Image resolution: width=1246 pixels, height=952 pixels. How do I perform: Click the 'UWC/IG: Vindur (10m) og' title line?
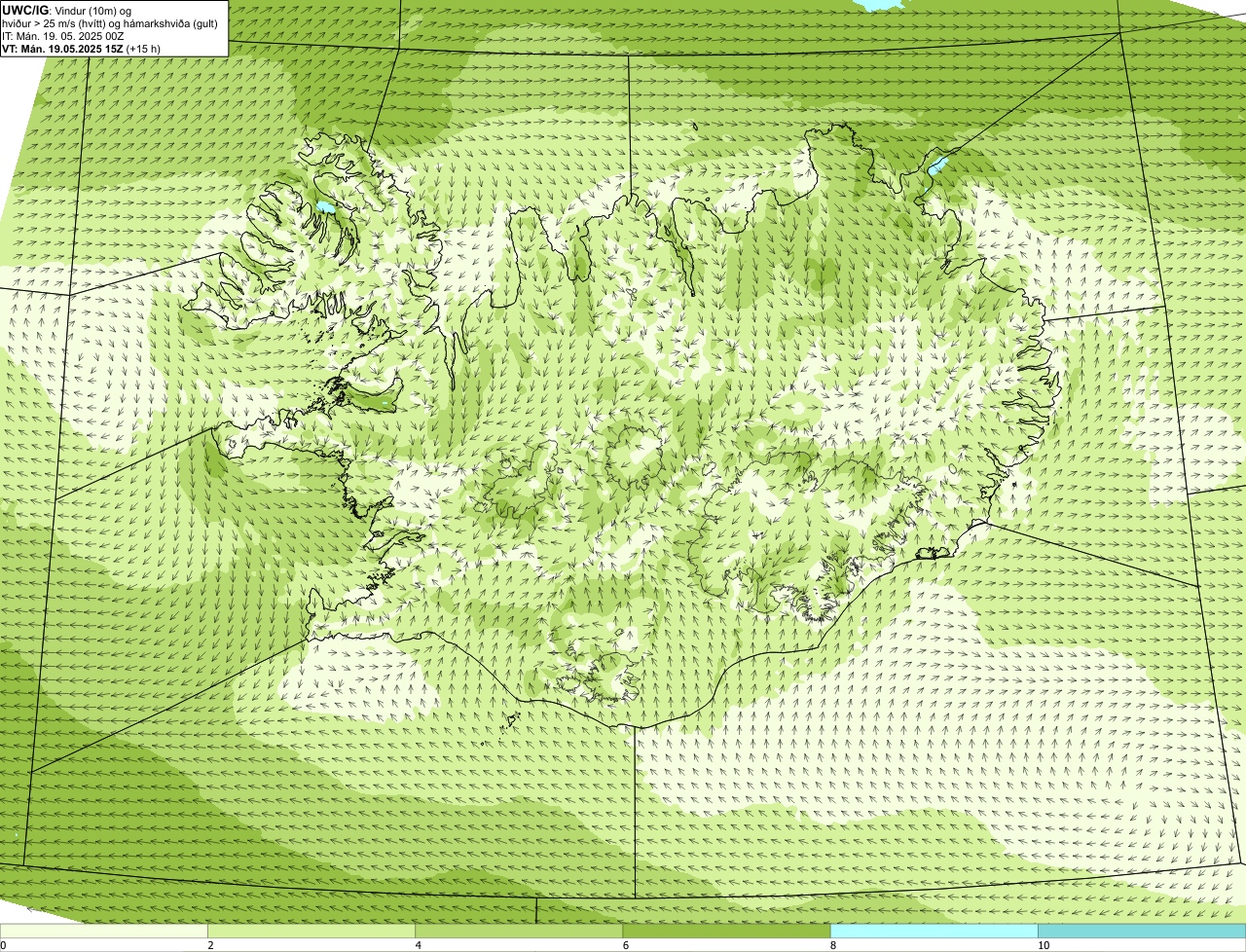pyautogui.click(x=66, y=11)
